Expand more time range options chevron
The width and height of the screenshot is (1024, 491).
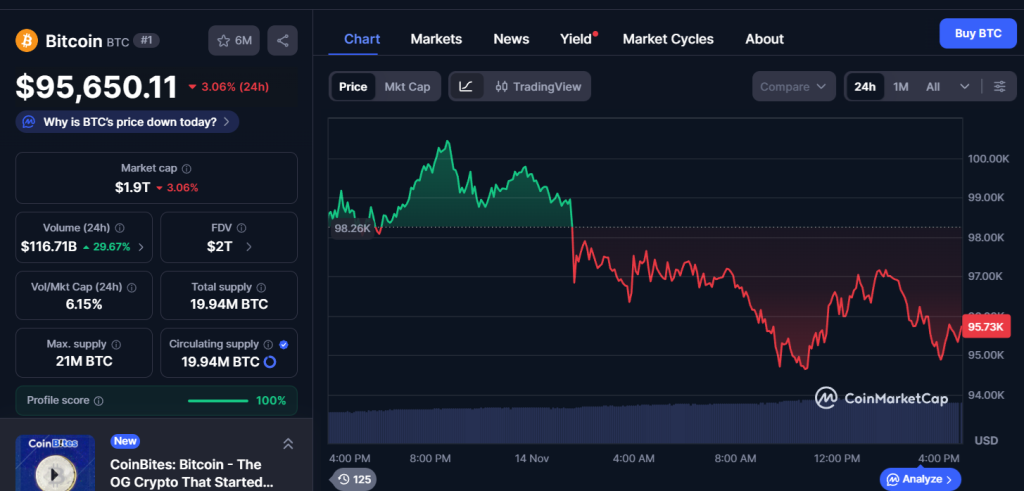coord(964,87)
